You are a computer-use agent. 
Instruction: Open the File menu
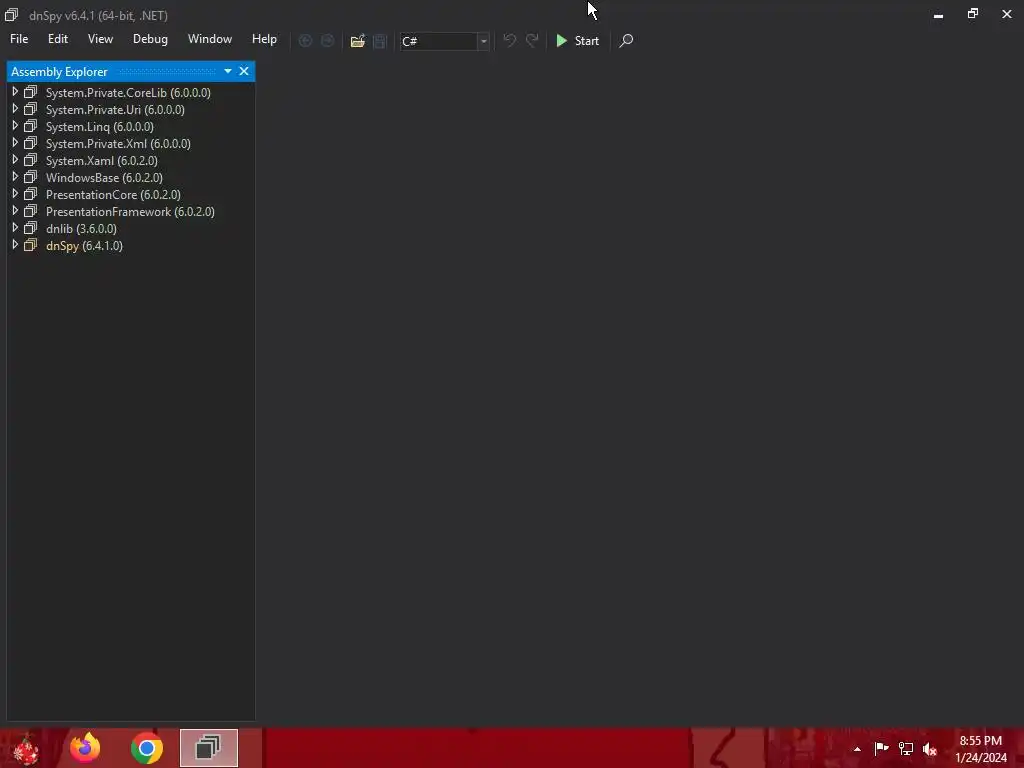coord(19,39)
